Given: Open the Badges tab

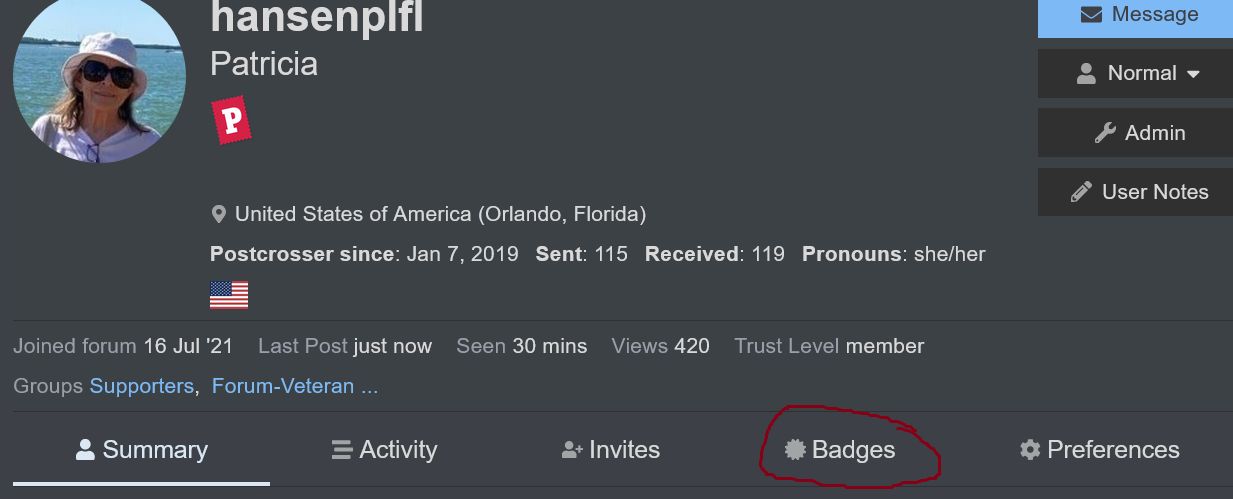Looking at the screenshot, I should pyautogui.click(x=840, y=450).
